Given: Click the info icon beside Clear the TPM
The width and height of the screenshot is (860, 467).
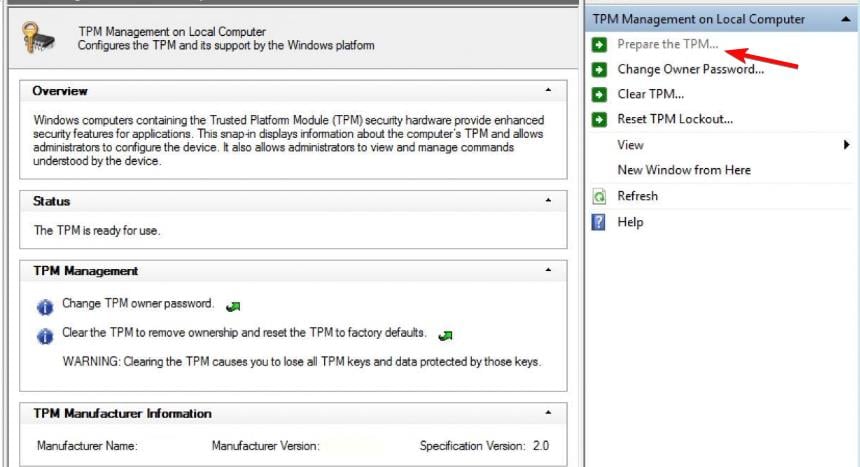Looking at the screenshot, I should (45, 335).
